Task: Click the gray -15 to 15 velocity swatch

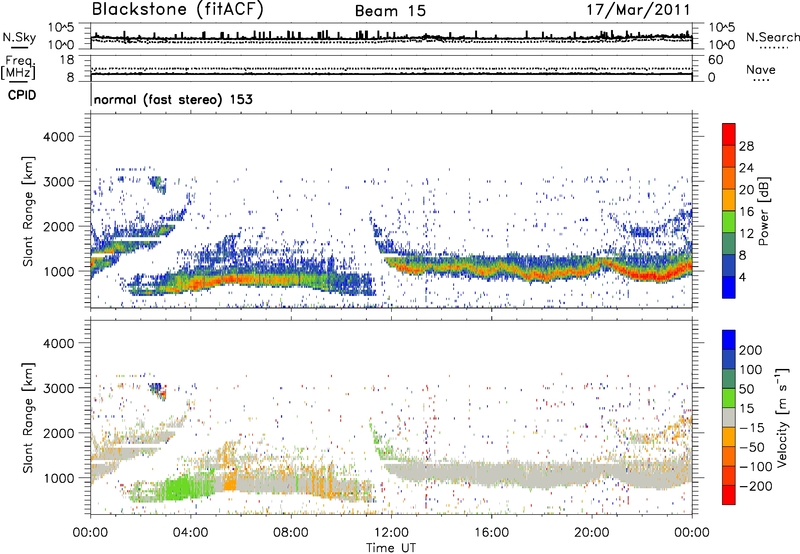Action: [x=729, y=417]
